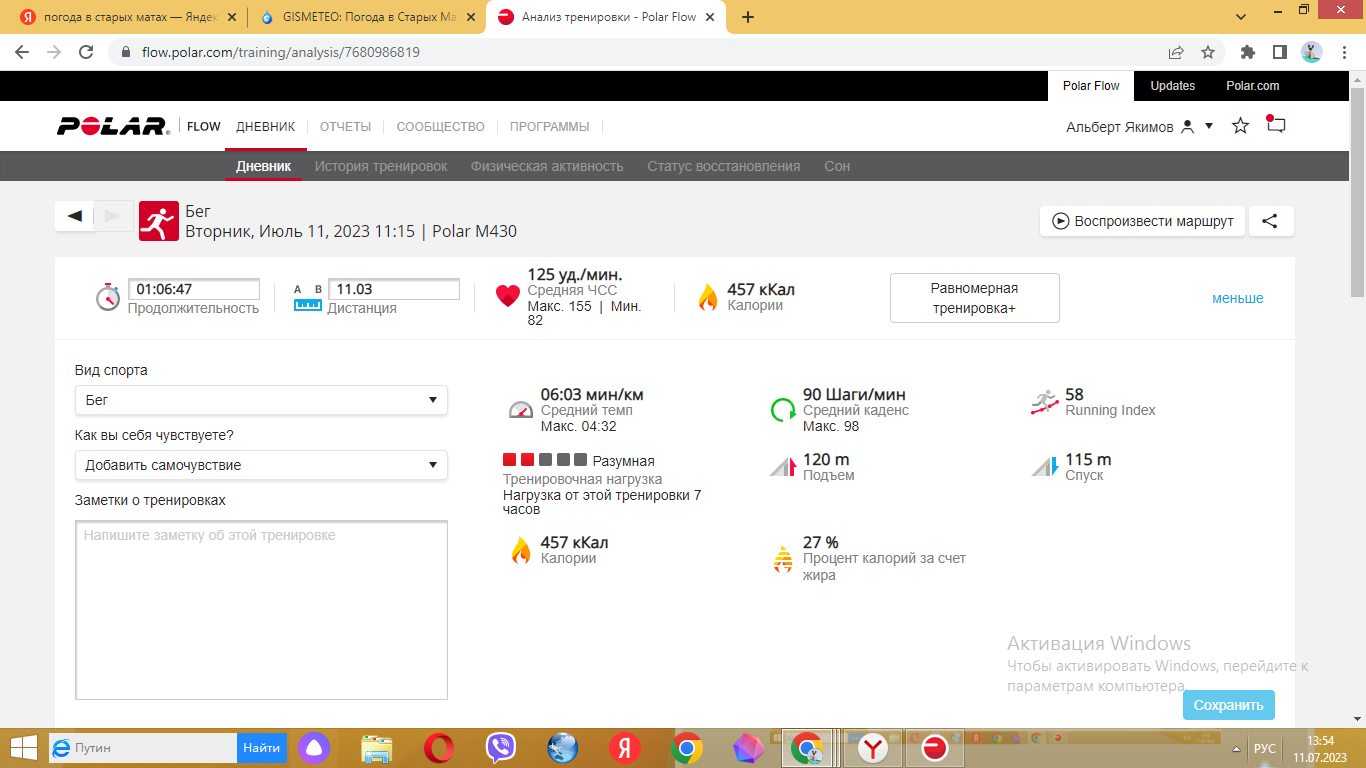1366x768 pixels.
Task: Edit the duration field 01:06:47
Action: [x=194, y=289]
